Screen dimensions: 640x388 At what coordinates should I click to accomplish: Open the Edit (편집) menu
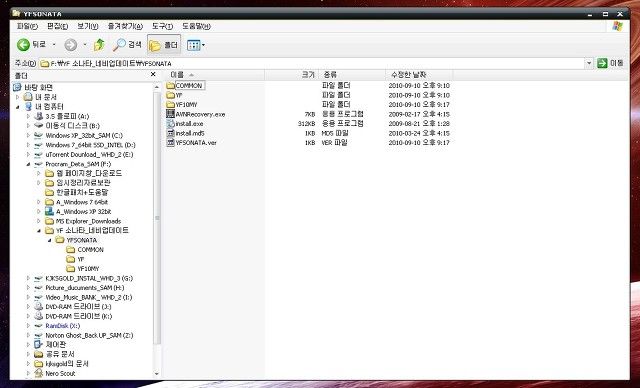pyautogui.click(x=57, y=26)
